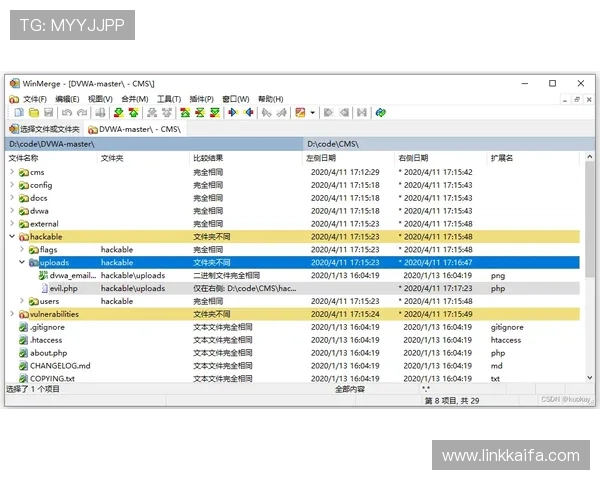Open the 窗口(W) menu
The image size is (600, 480).
pos(236,99)
